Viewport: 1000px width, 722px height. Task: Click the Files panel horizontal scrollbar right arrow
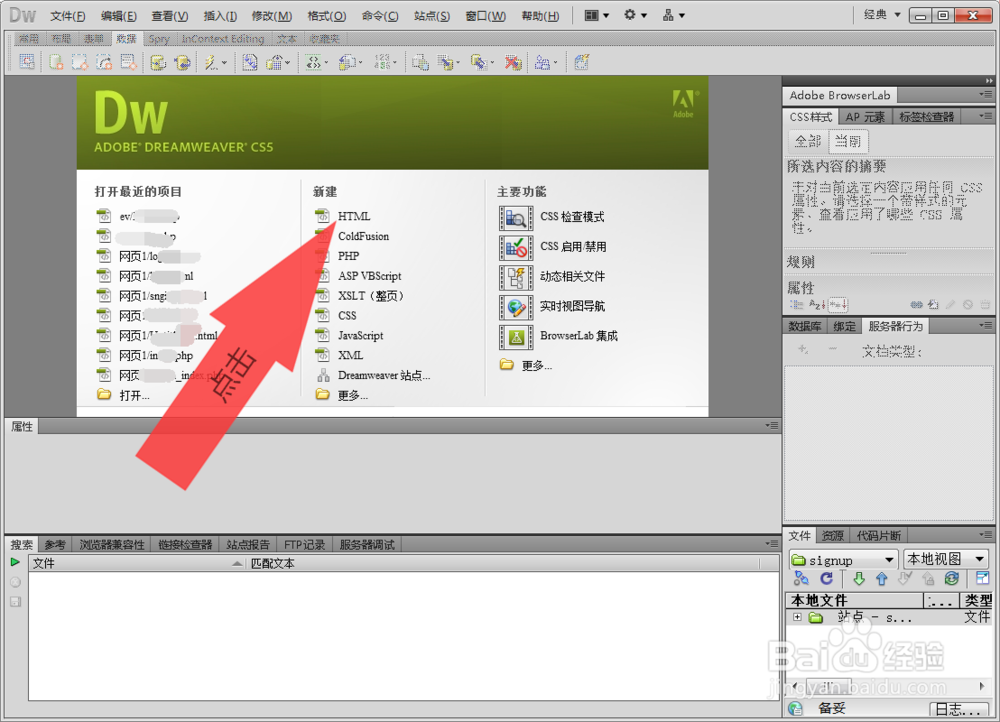tap(982, 686)
